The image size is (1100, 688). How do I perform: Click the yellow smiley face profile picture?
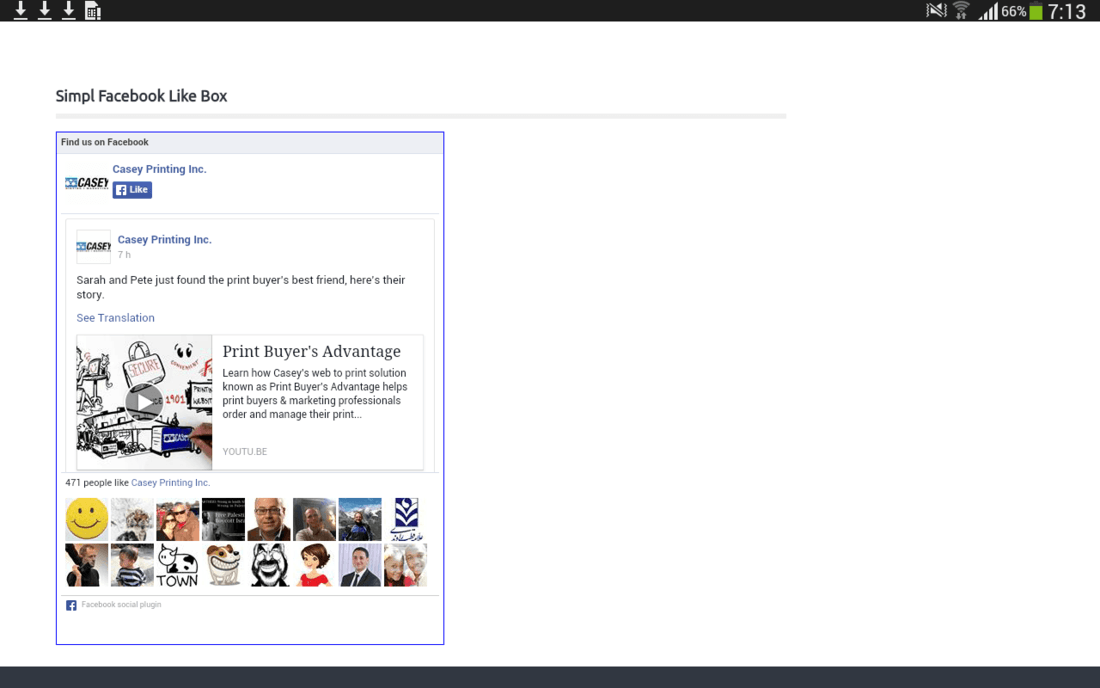[x=87, y=519]
